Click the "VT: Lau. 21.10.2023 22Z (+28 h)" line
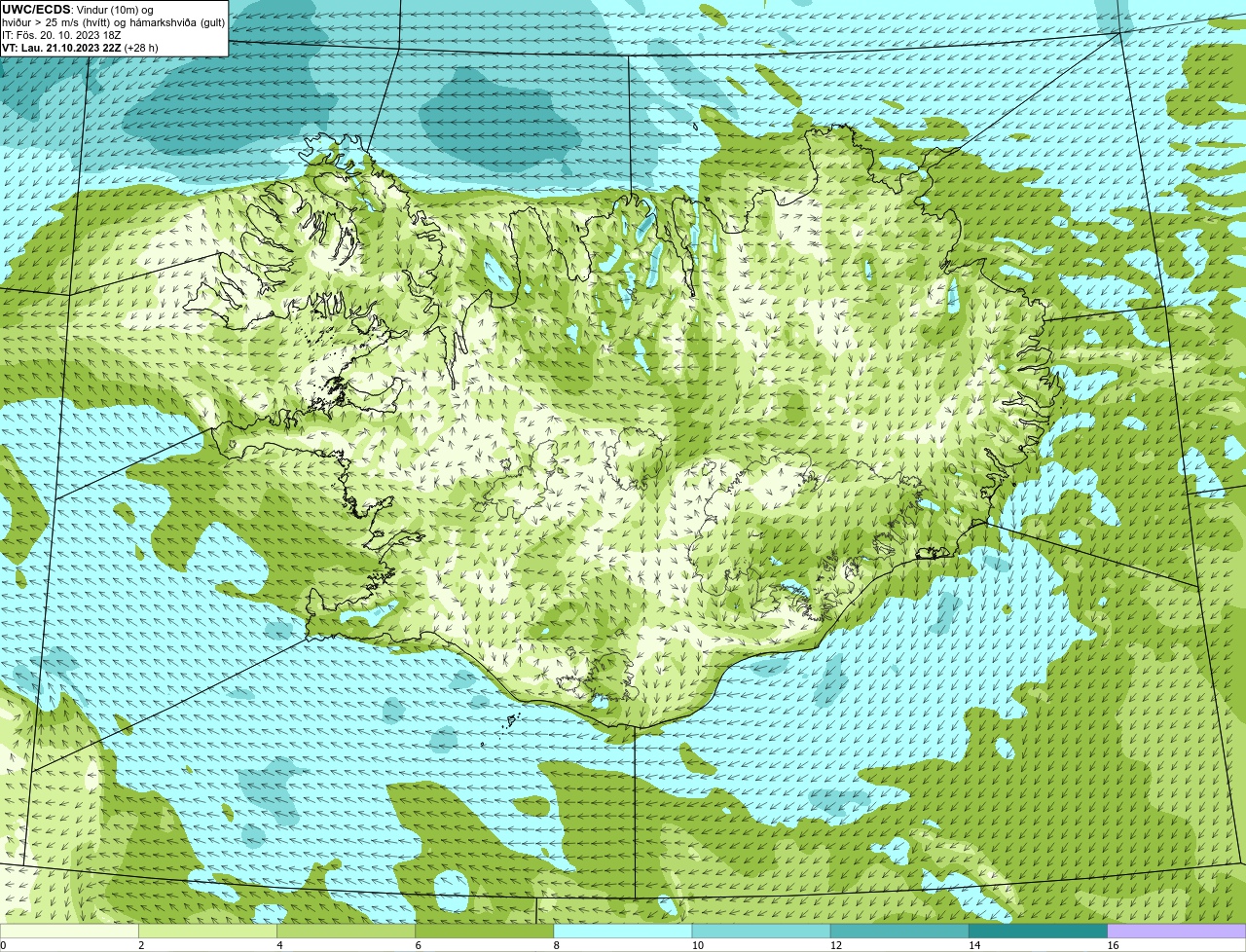Screen dimensions: 1246x952 [x=80, y=48]
